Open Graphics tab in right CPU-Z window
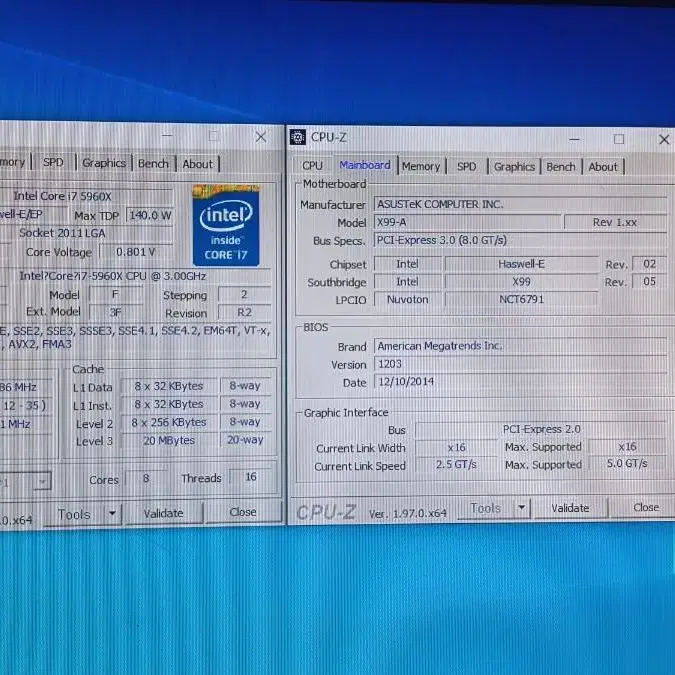 click(514, 167)
